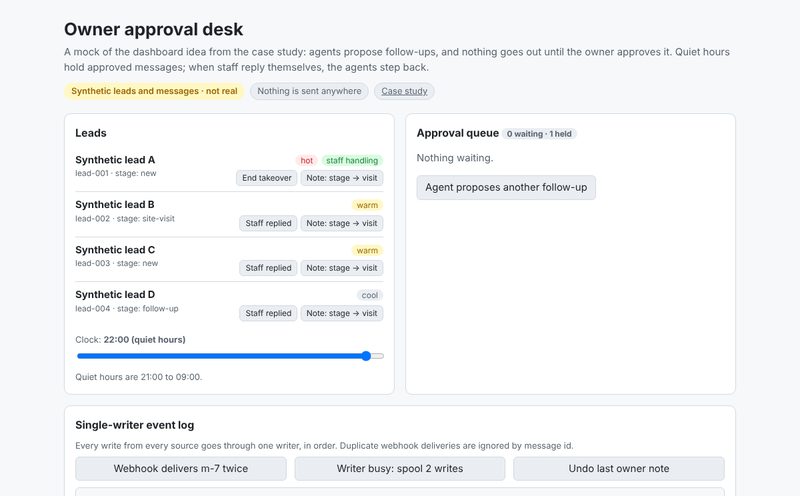Click the 'warm' badge on lead C
This screenshot has width=800, height=496.
pos(367,251)
